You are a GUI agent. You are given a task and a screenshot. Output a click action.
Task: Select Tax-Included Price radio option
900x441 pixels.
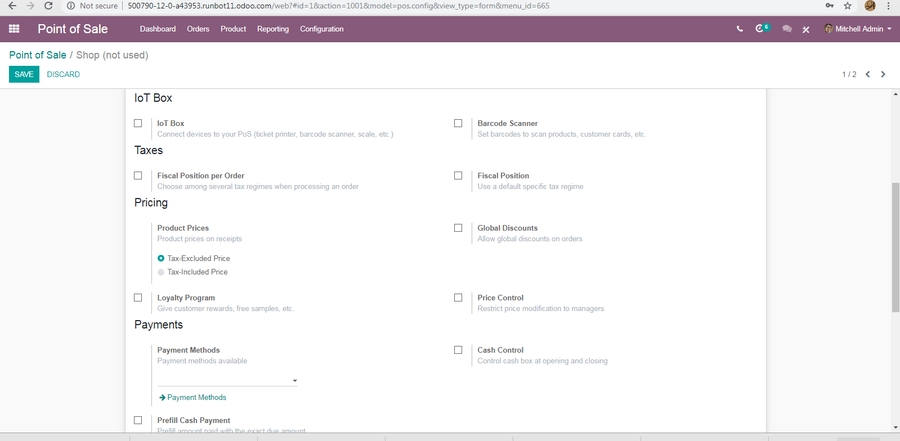(161, 272)
